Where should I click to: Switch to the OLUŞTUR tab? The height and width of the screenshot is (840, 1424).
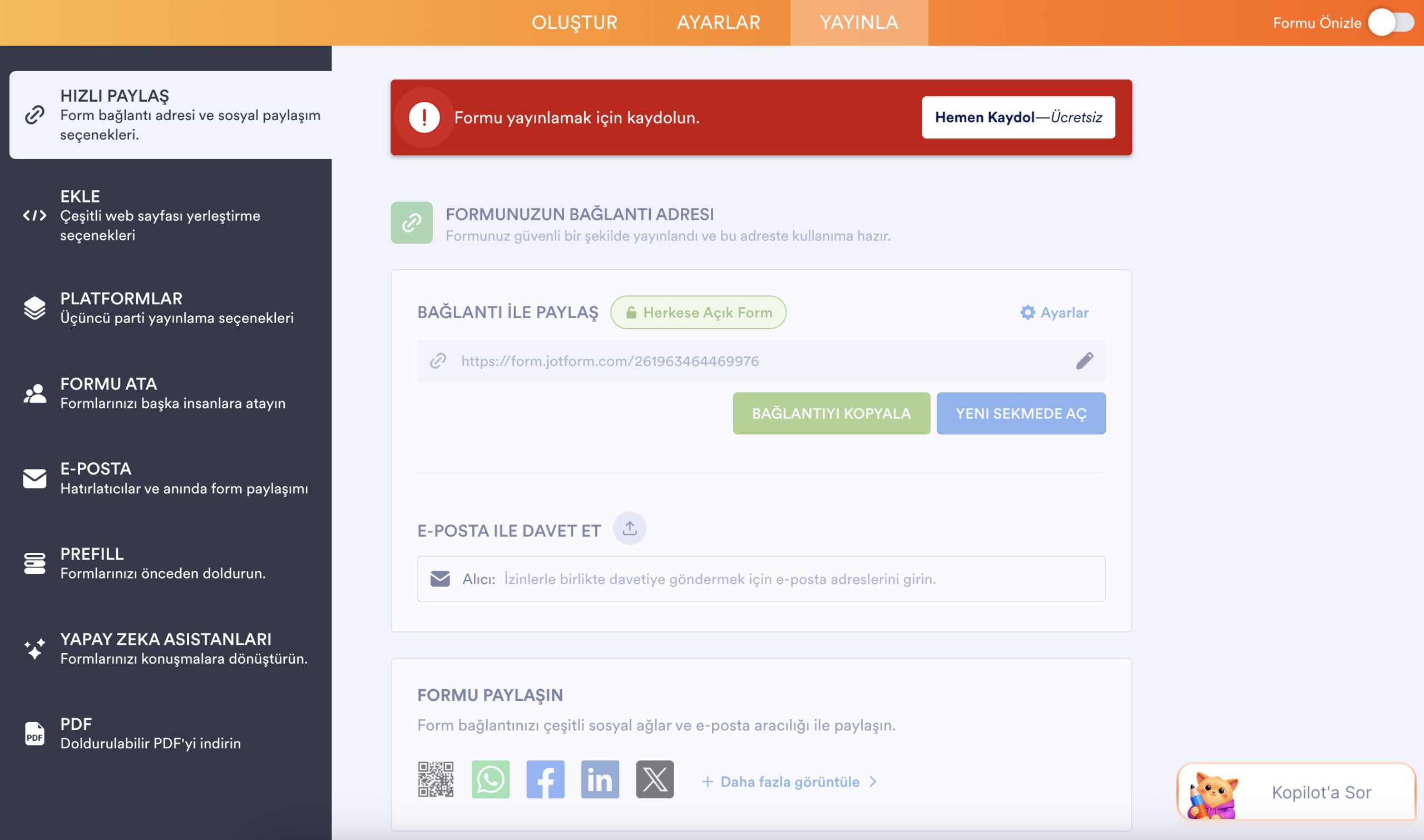point(575,23)
